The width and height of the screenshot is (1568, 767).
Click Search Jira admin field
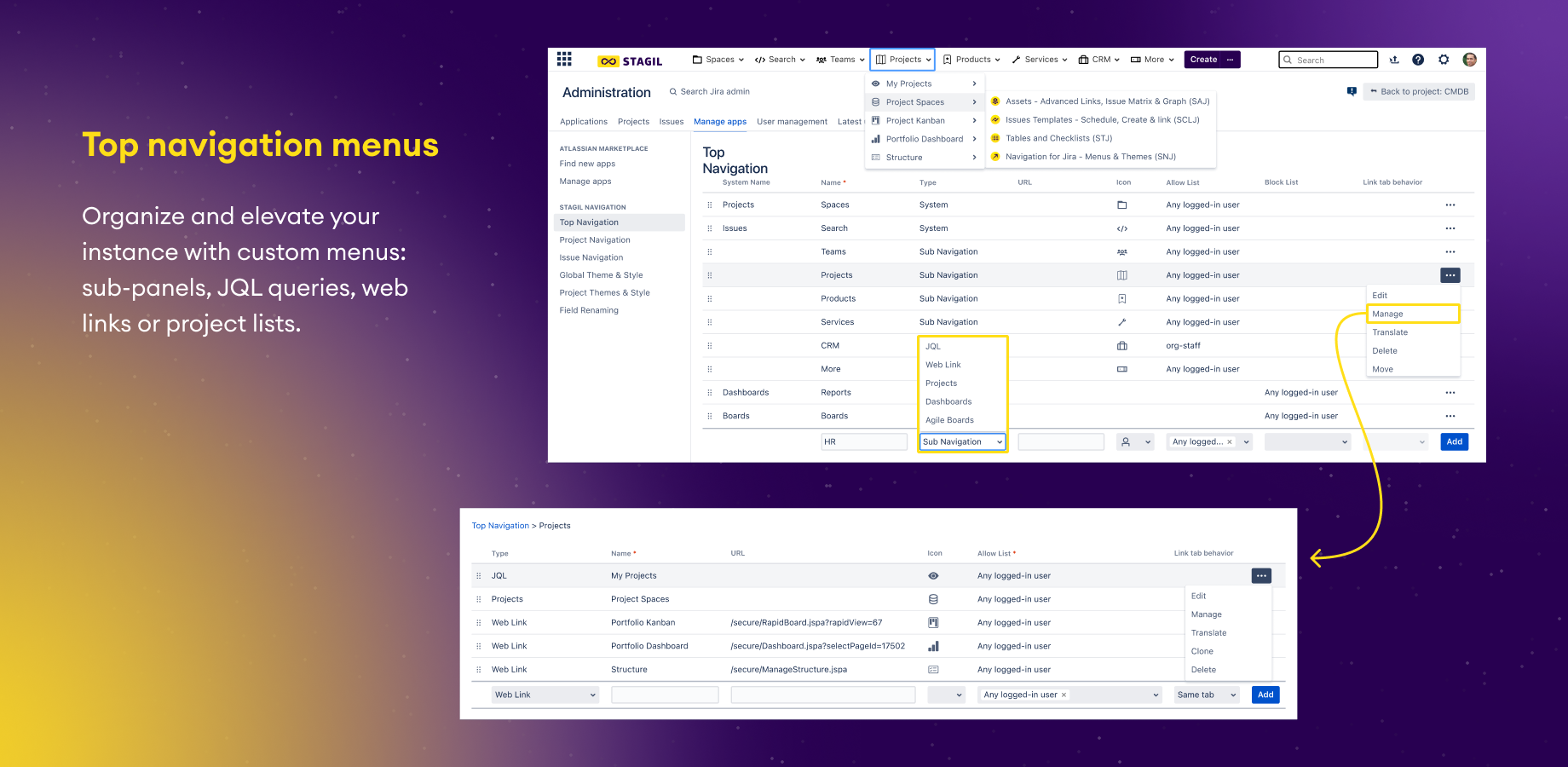tap(709, 91)
